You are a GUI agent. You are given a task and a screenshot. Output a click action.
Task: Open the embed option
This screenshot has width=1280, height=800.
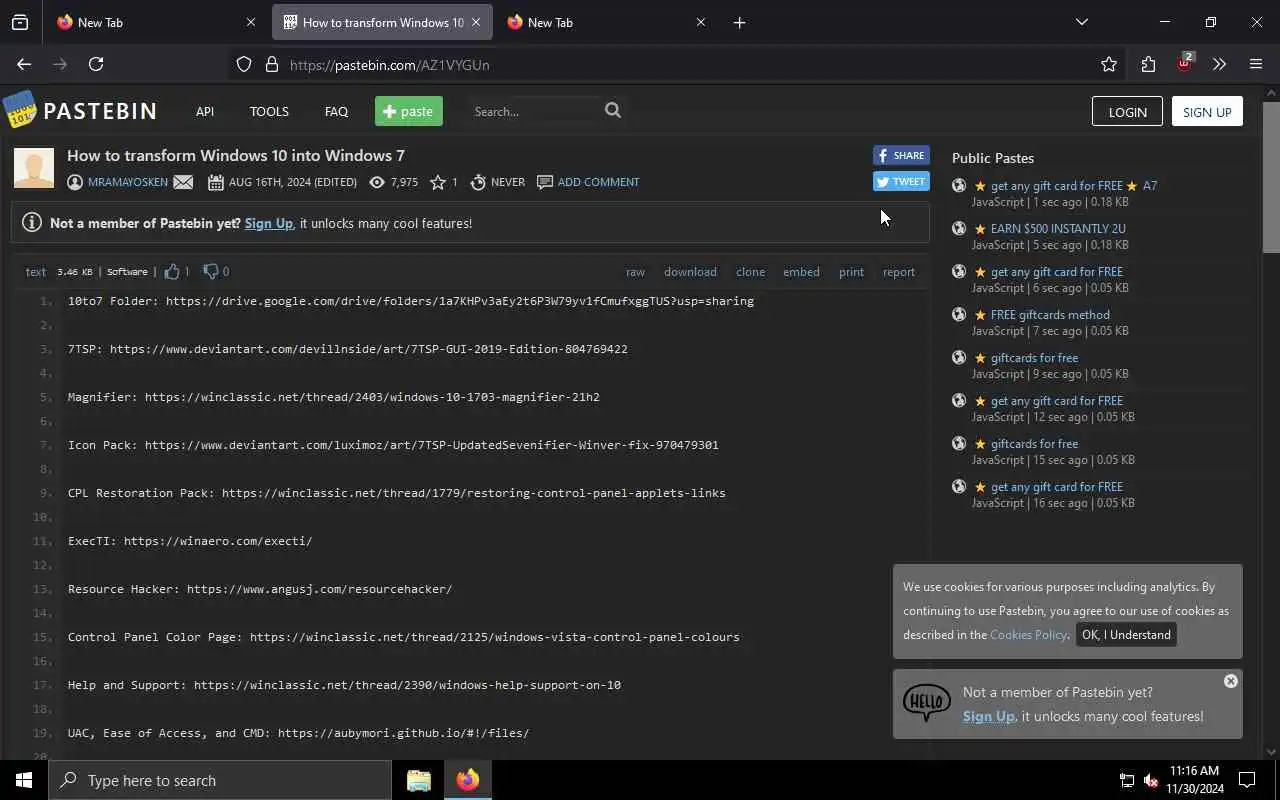801,271
